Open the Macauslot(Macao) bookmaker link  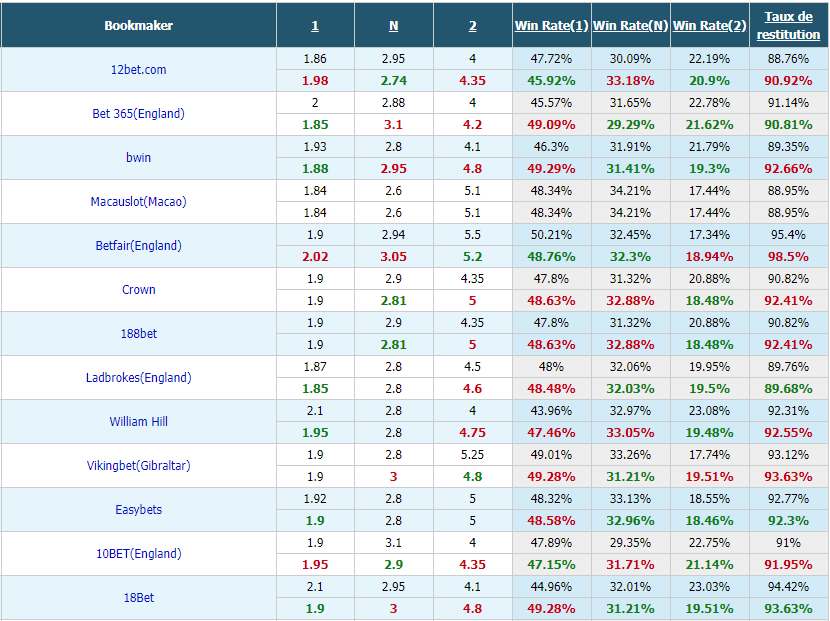pyautogui.click(x=138, y=201)
